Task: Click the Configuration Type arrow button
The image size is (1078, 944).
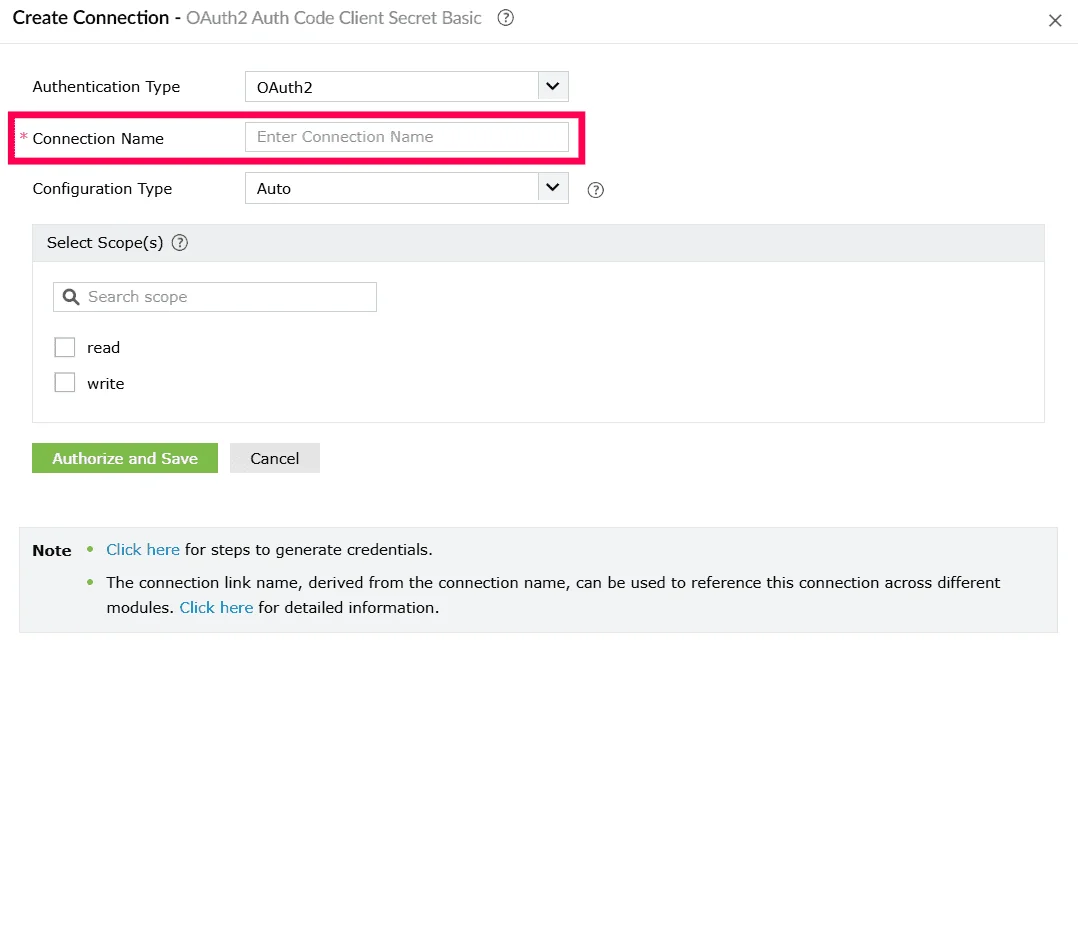Action: coord(553,188)
